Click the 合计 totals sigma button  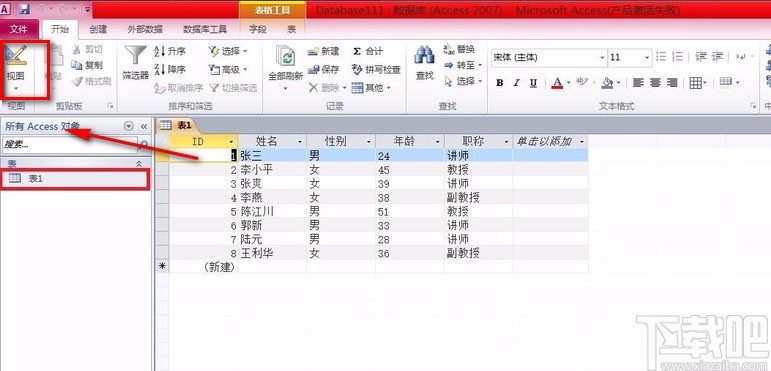(x=368, y=51)
